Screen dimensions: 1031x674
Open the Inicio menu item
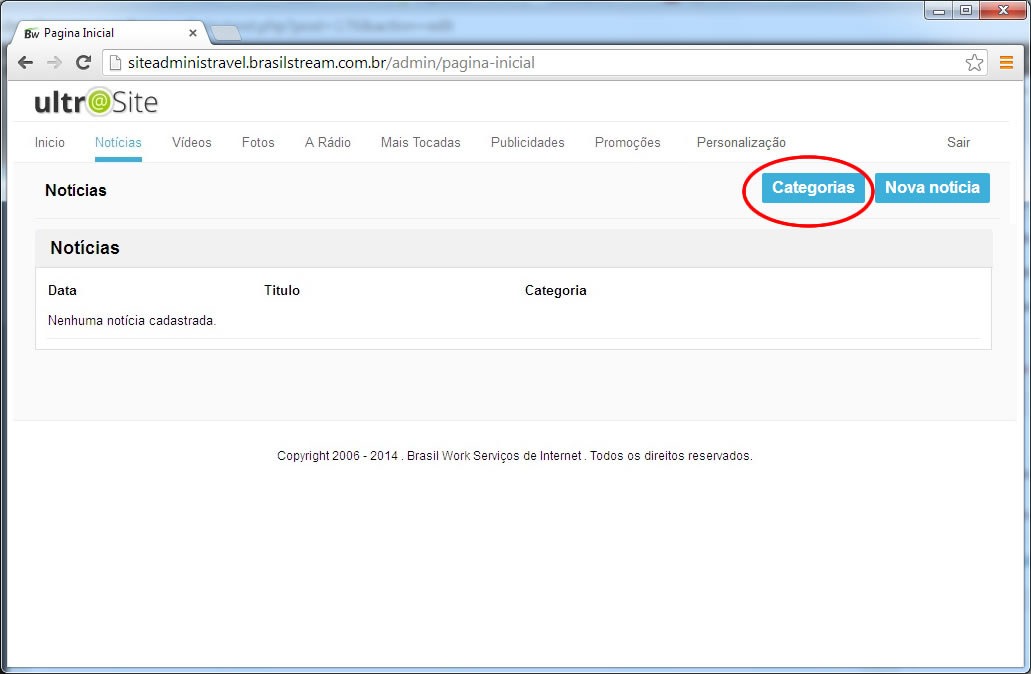click(49, 143)
